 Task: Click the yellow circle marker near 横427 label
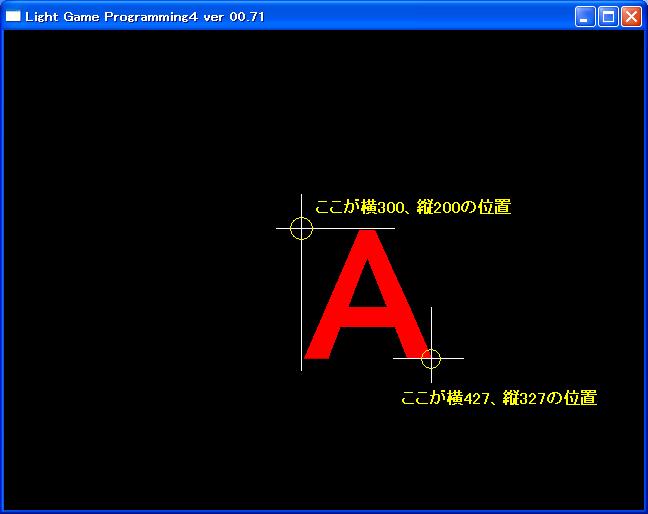point(431,358)
